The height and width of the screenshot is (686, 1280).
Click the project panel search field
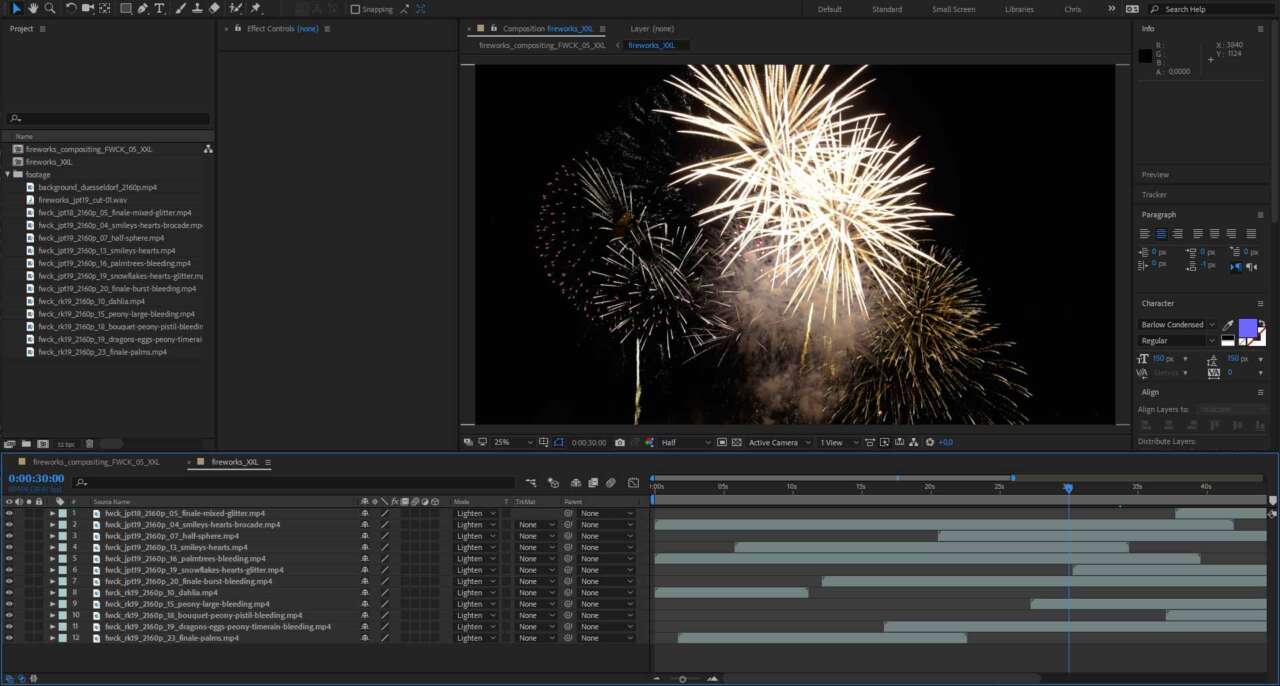tap(110, 118)
